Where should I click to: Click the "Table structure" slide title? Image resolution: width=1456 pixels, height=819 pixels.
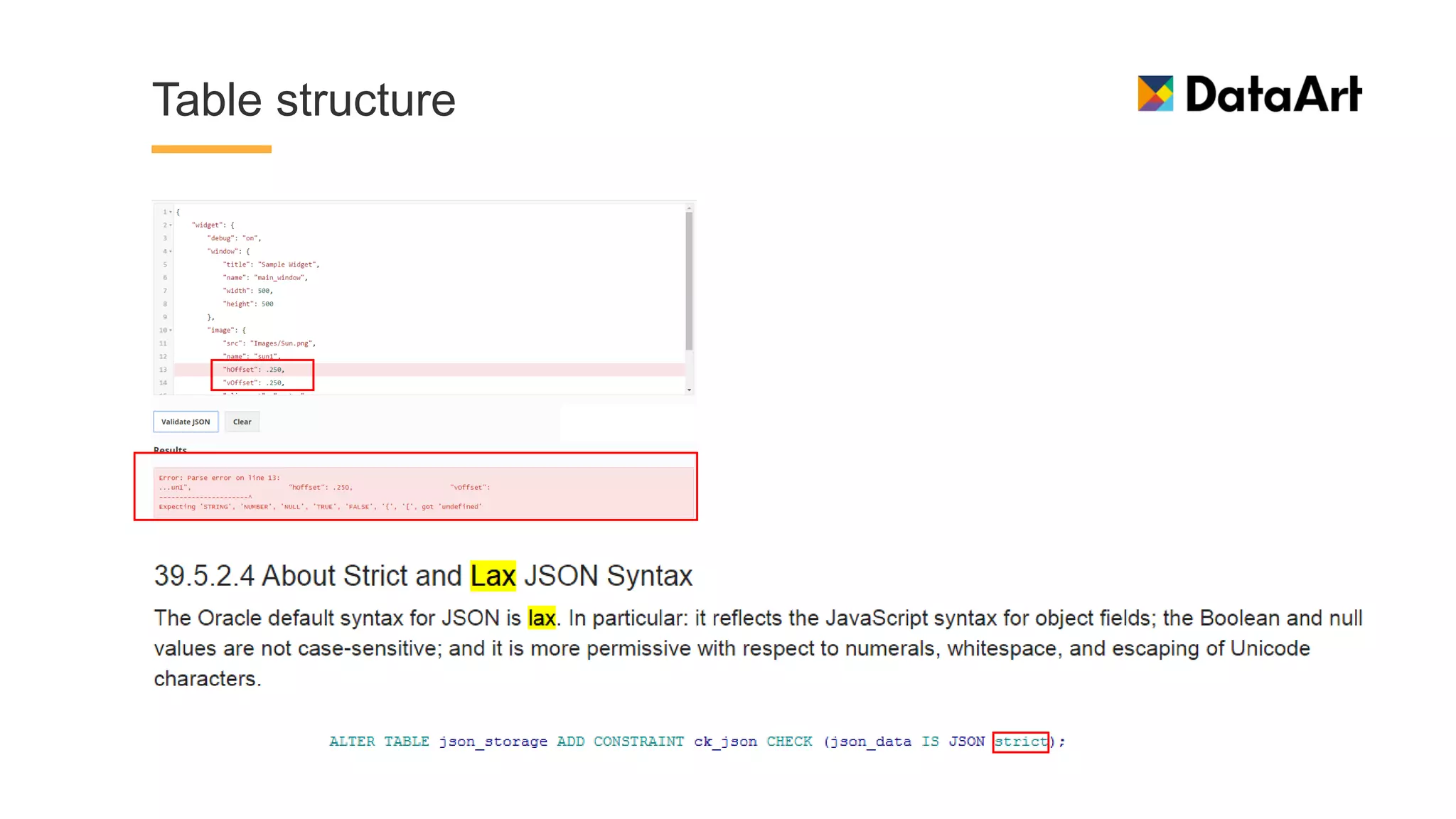304,100
